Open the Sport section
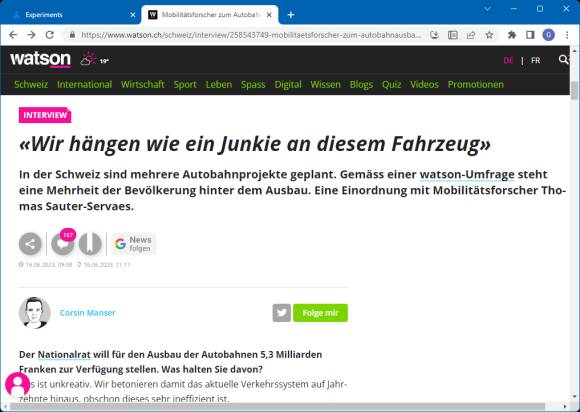Viewport: 580px width, 412px height. 185,84
